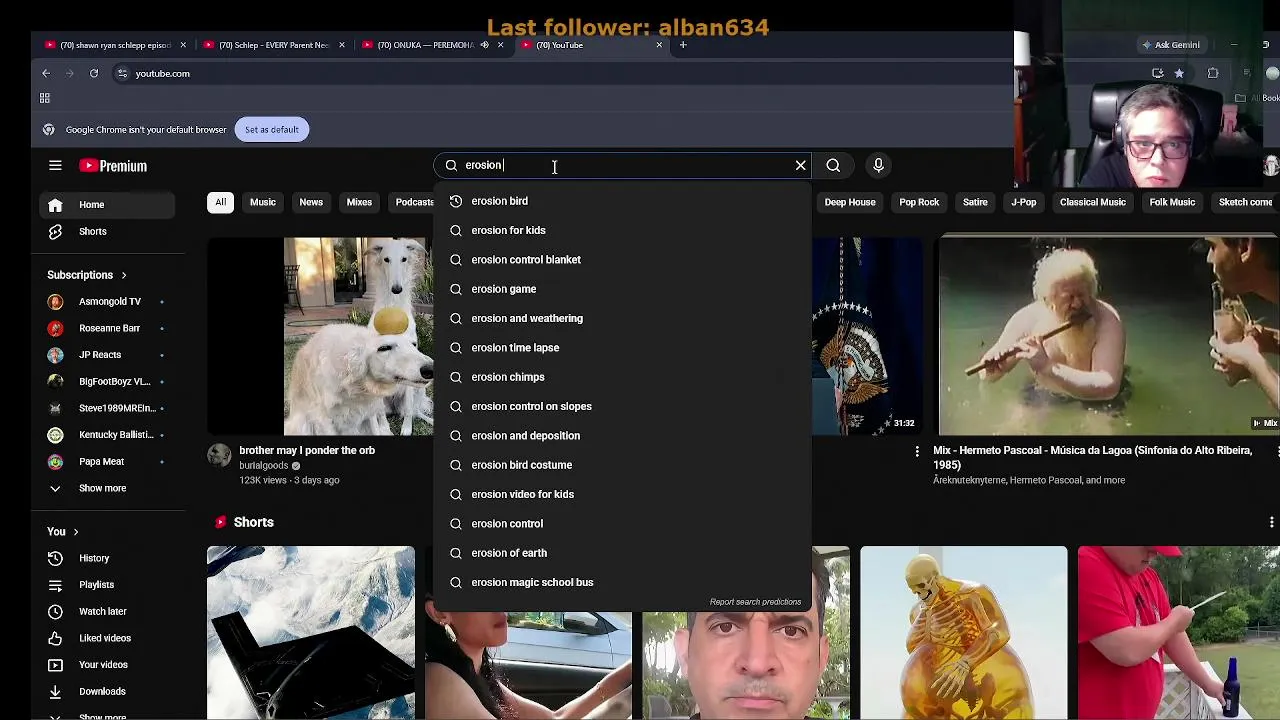Open the Ask Gemini button

click(1171, 45)
